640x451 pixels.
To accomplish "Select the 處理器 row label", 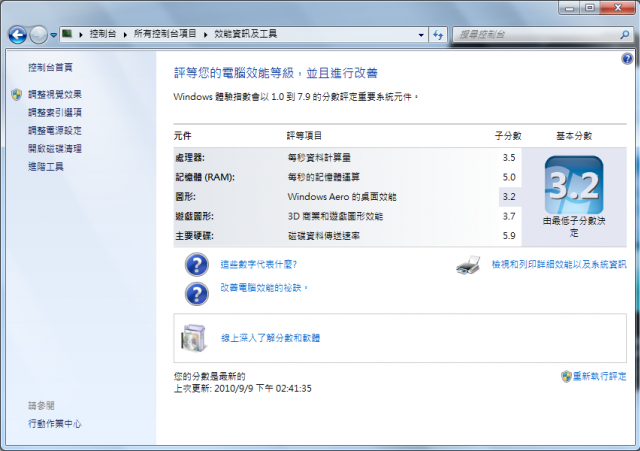I will (x=190, y=158).
